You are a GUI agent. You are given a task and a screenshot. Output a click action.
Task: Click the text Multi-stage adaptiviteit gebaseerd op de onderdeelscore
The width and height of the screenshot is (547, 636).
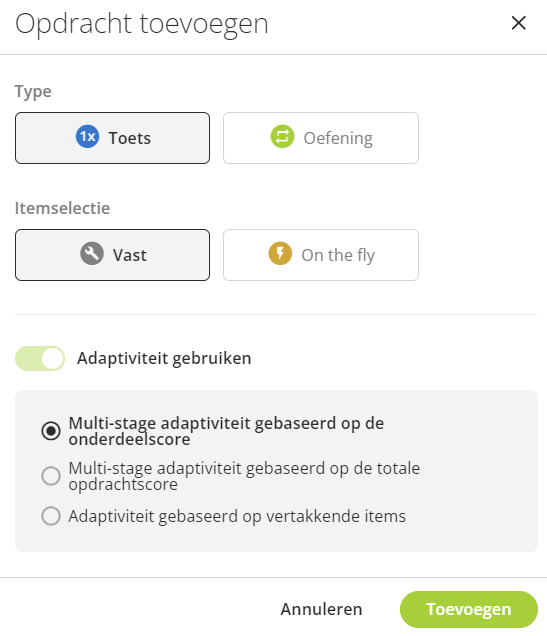click(x=226, y=431)
